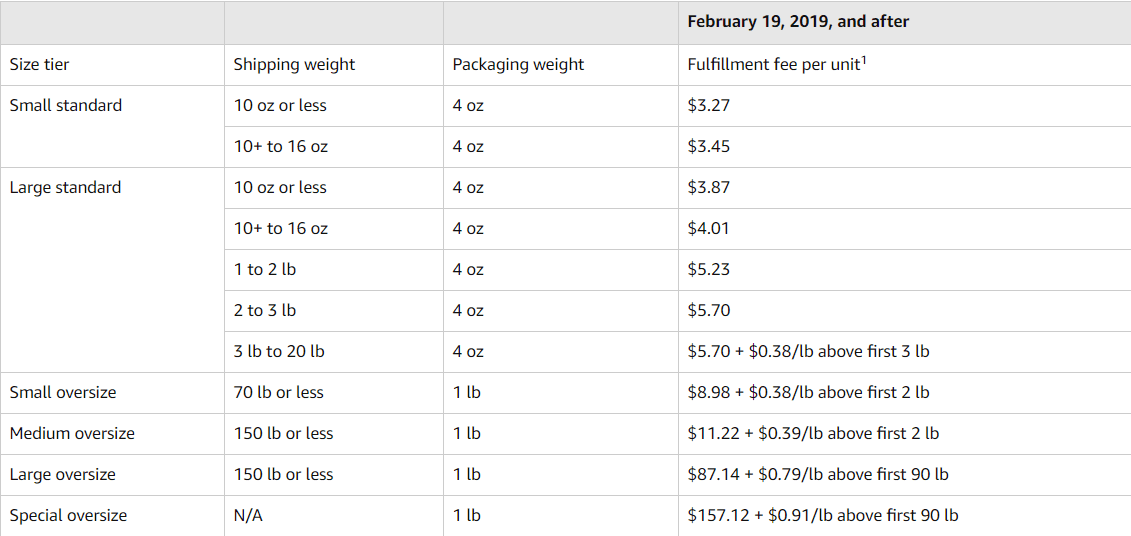Click the 'Packaging weight' column header
1131x536 pixels.
tap(518, 64)
